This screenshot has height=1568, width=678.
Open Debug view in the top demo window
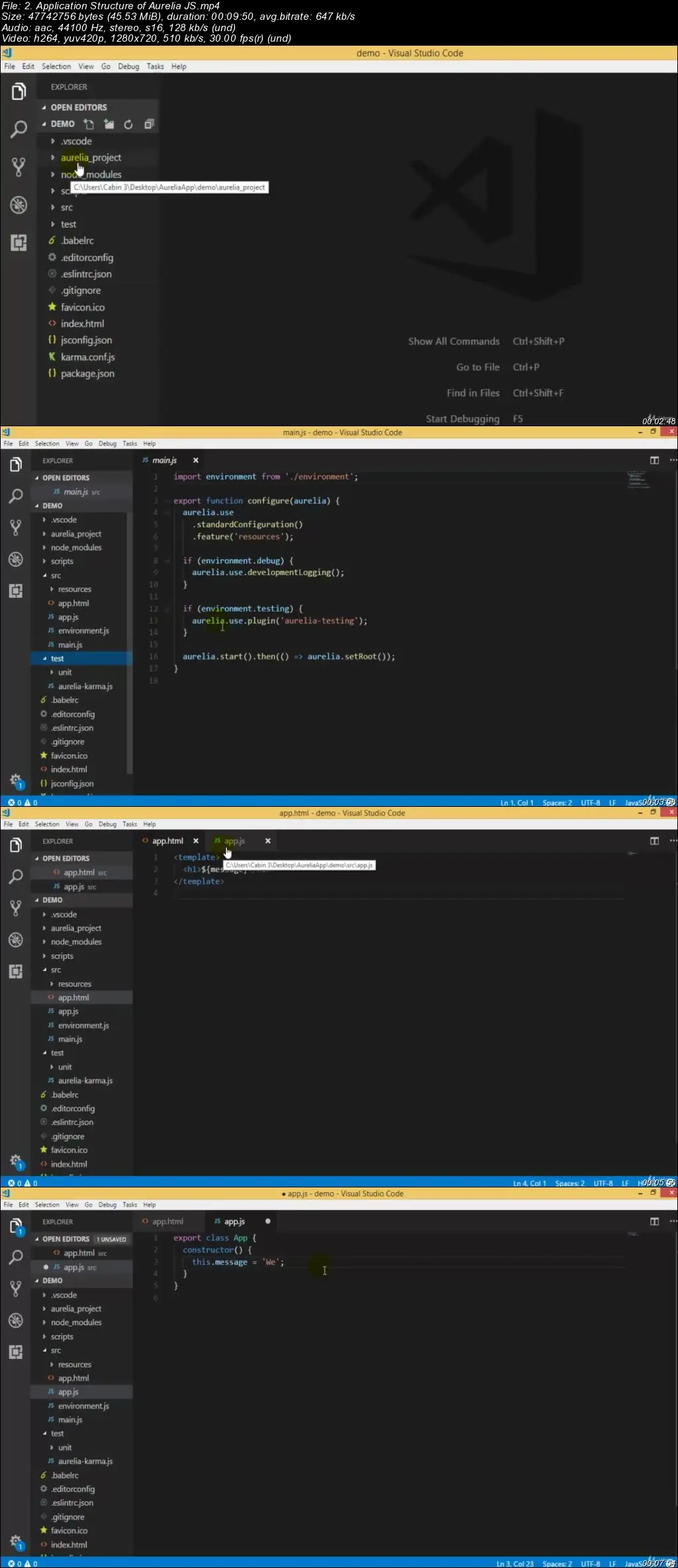(x=19, y=205)
